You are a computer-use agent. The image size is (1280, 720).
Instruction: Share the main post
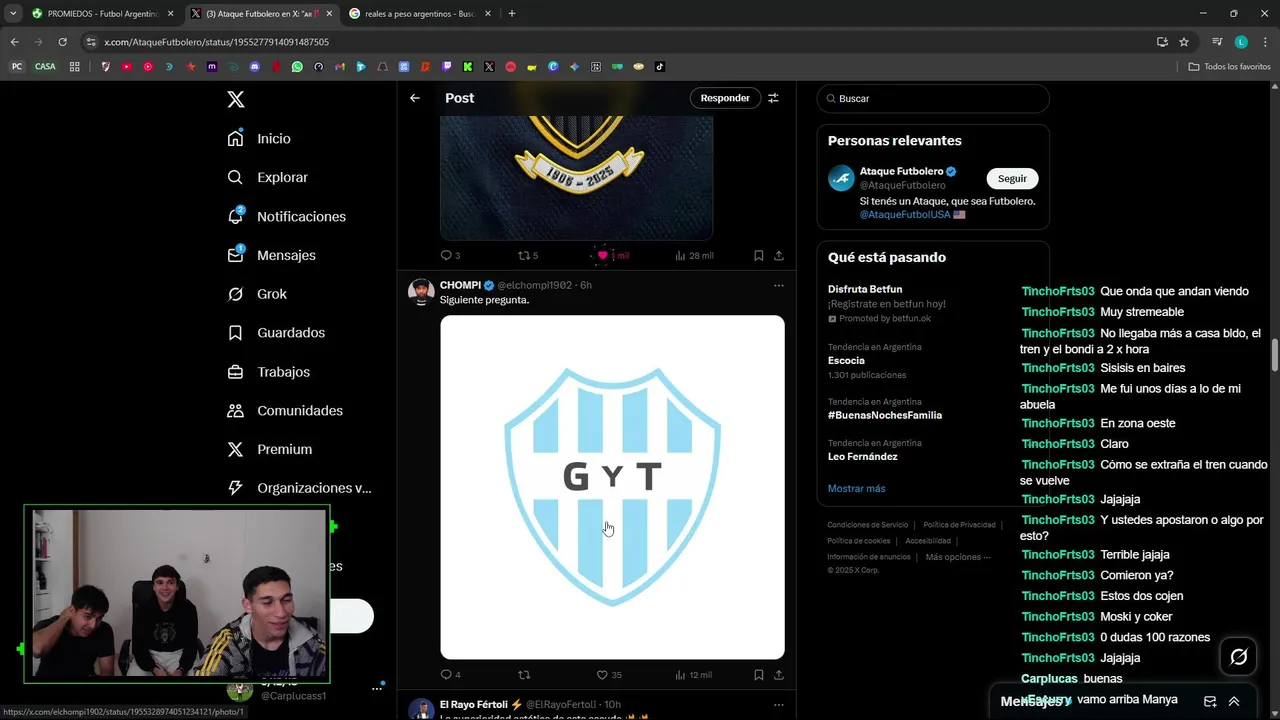click(x=779, y=256)
